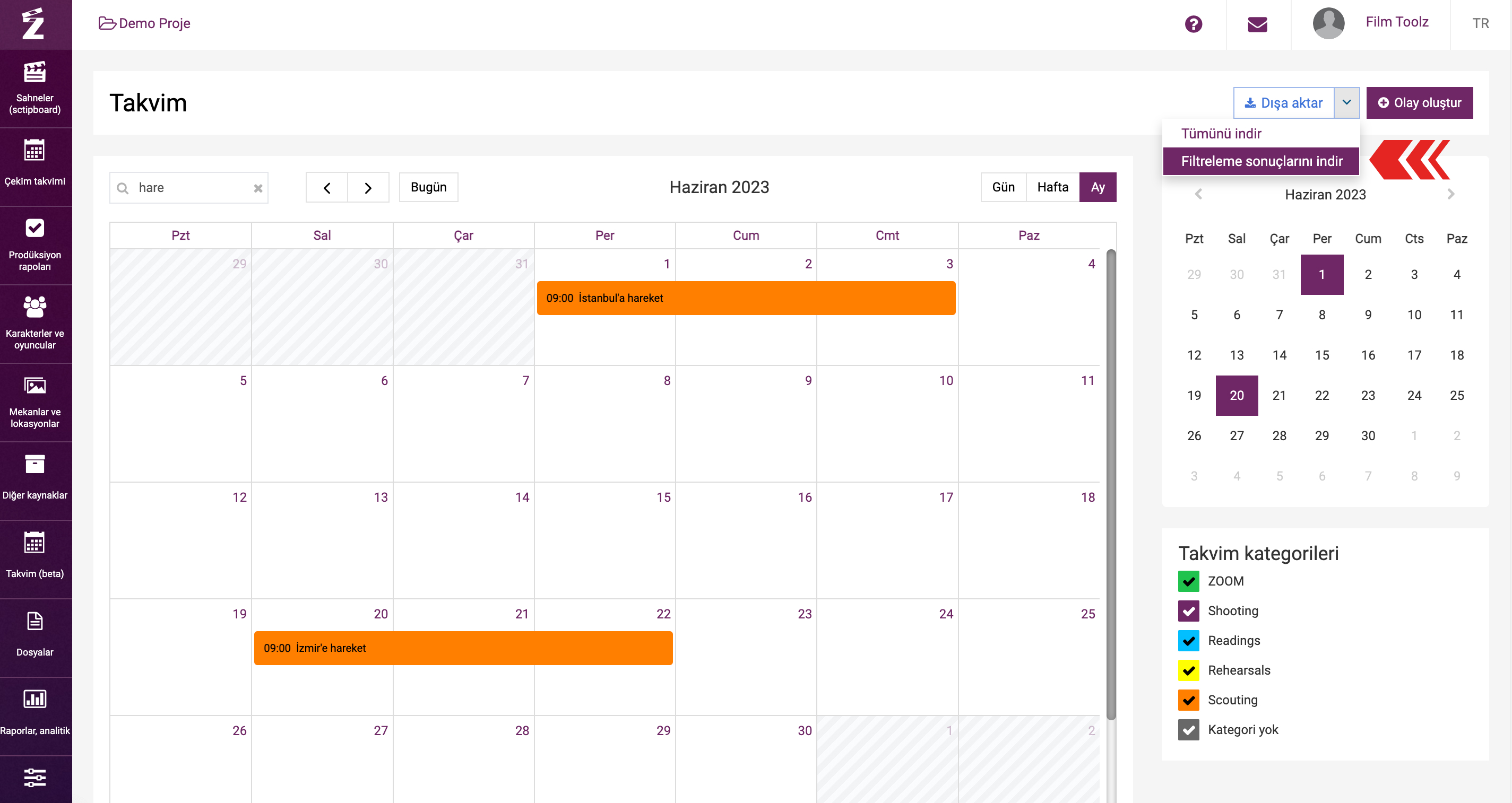Screen dimensions: 1512x803
Task: Open the TR language selector
Action: point(1480,23)
